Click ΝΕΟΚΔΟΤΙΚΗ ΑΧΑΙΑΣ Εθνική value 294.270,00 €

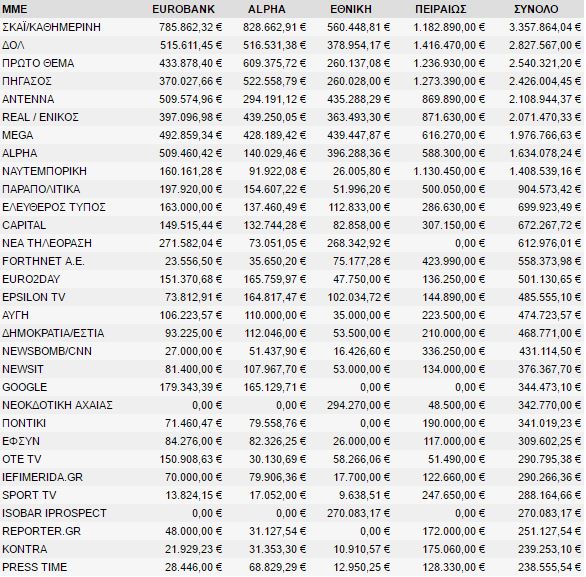click(358, 405)
